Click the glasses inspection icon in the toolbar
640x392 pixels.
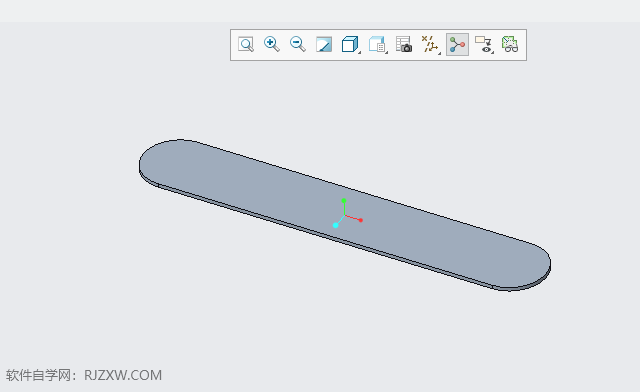point(510,45)
